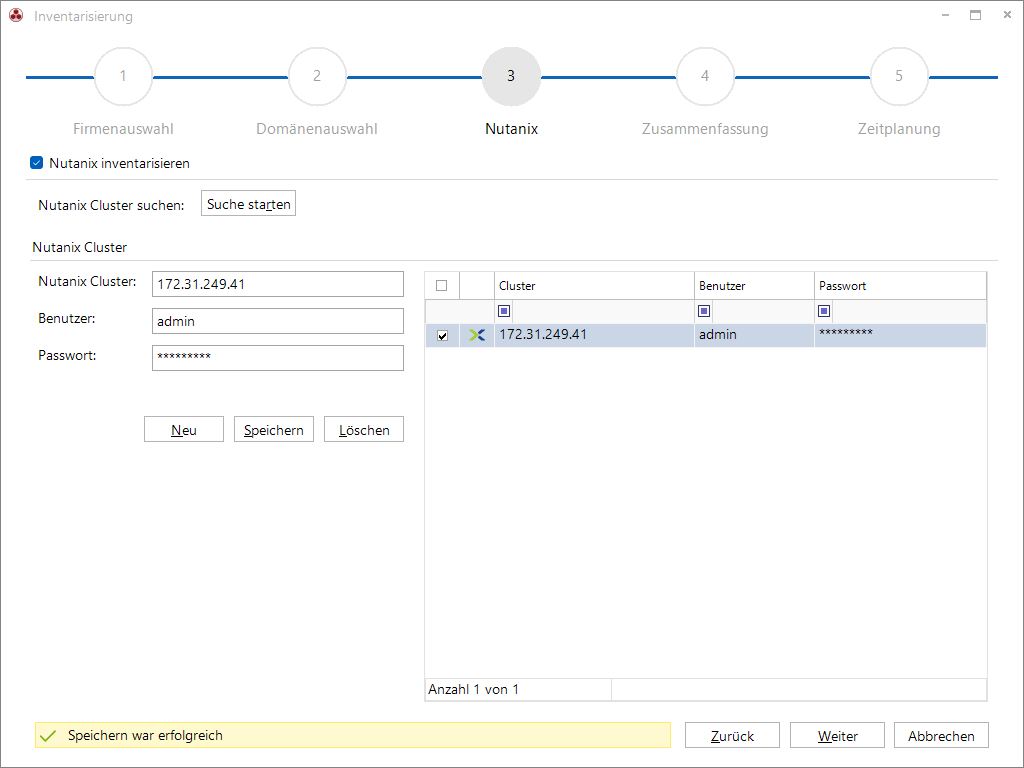Focus the Benutzer input field
This screenshot has width=1024, height=768.
(278, 321)
